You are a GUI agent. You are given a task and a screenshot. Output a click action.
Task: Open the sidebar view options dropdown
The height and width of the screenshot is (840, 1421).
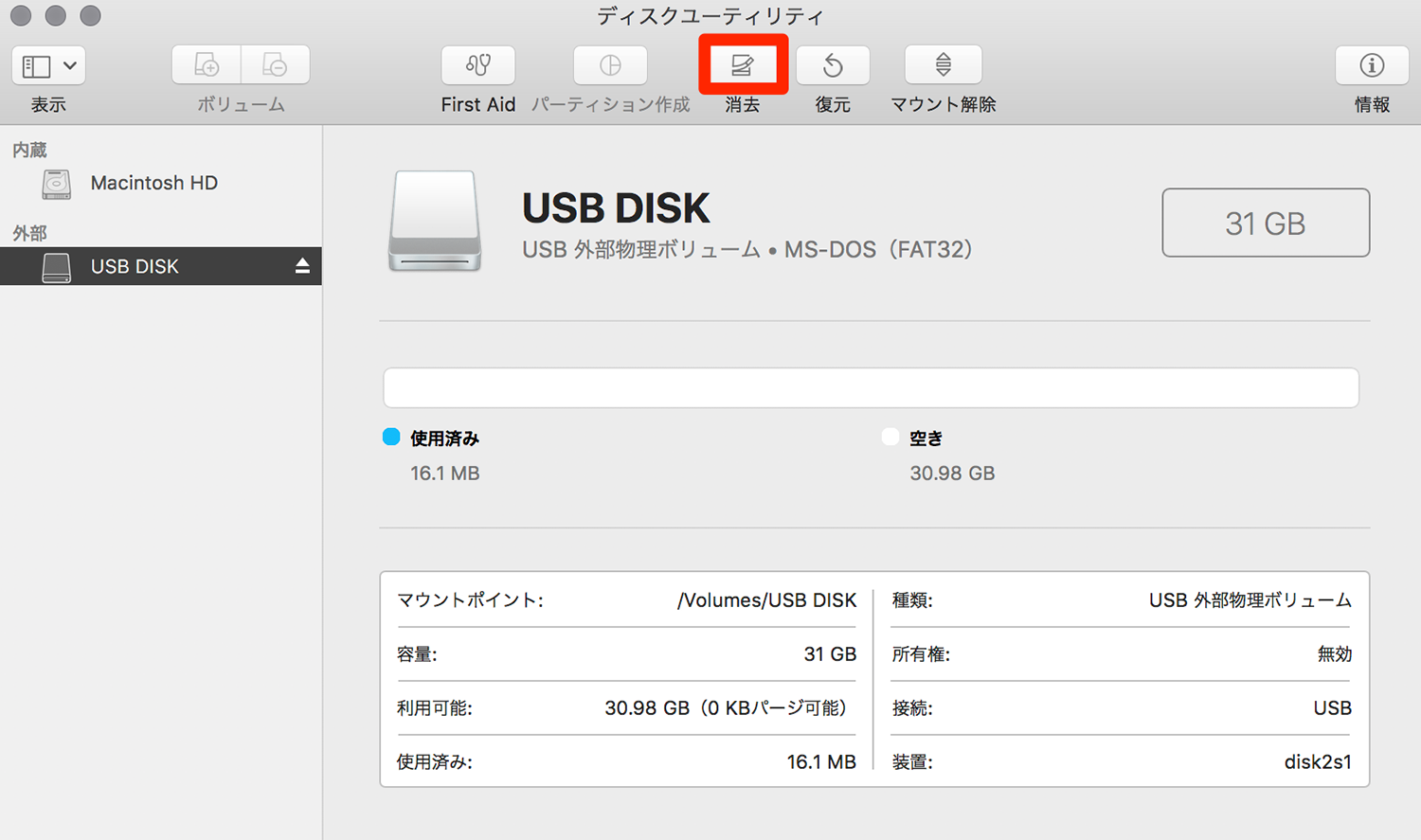click(x=48, y=65)
